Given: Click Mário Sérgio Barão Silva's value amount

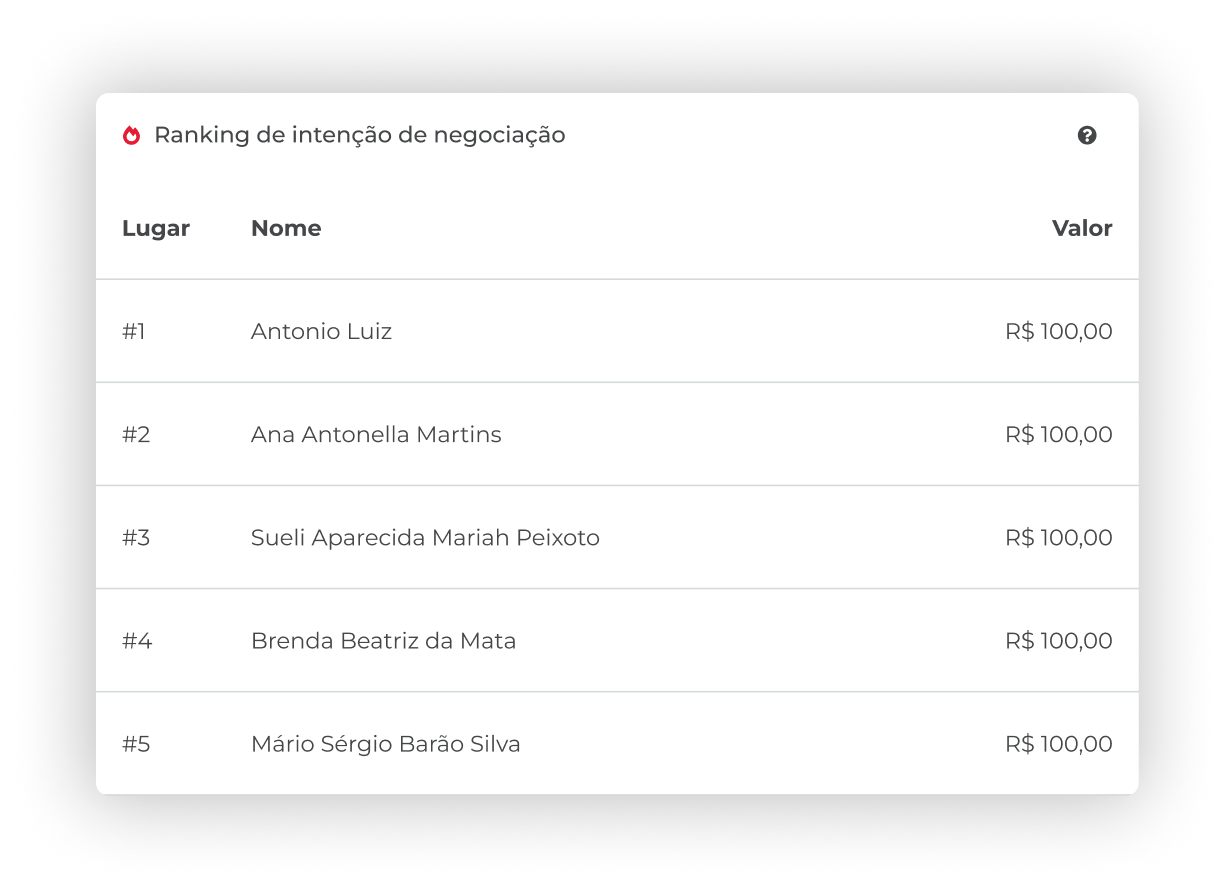Looking at the screenshot, I should (x=1059, y=743).
